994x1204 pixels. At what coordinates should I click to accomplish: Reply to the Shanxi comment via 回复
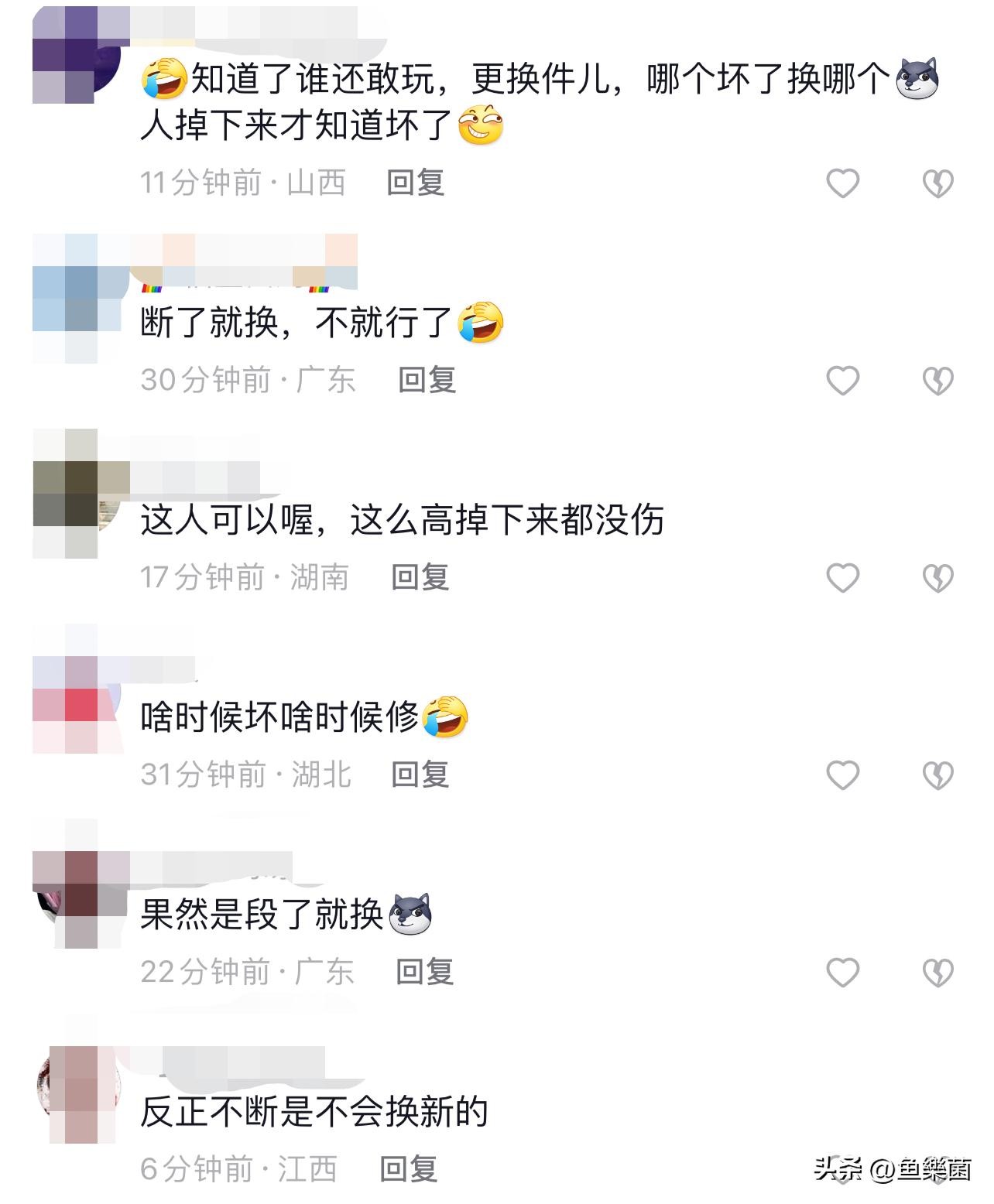click(x=416, y=183)
